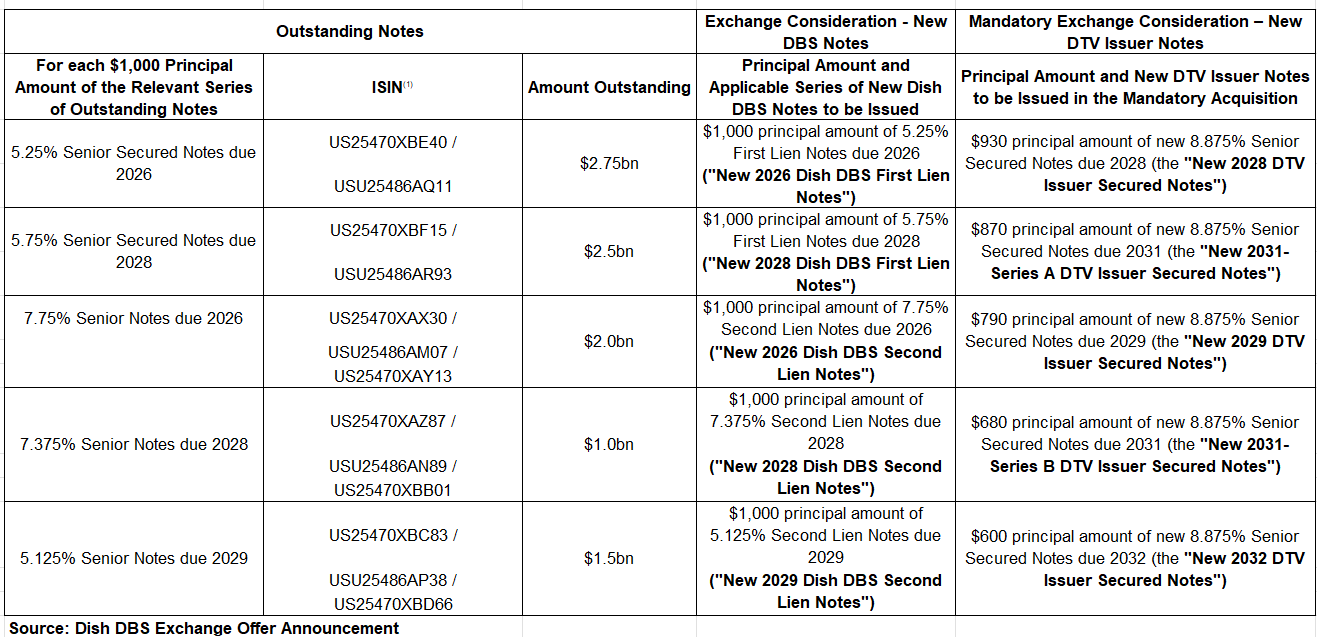Screen dimensions: 1317x637
Task: Click the "7.75% Senior Notes due 2026" cell
Action: pos(133,319)
